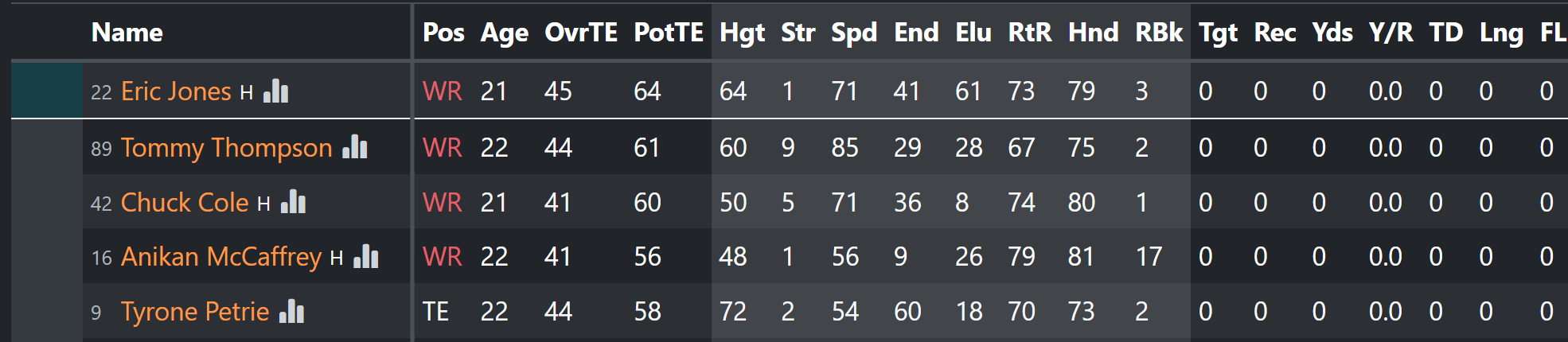Open the Chuck Cole player profile

[185, 202]
